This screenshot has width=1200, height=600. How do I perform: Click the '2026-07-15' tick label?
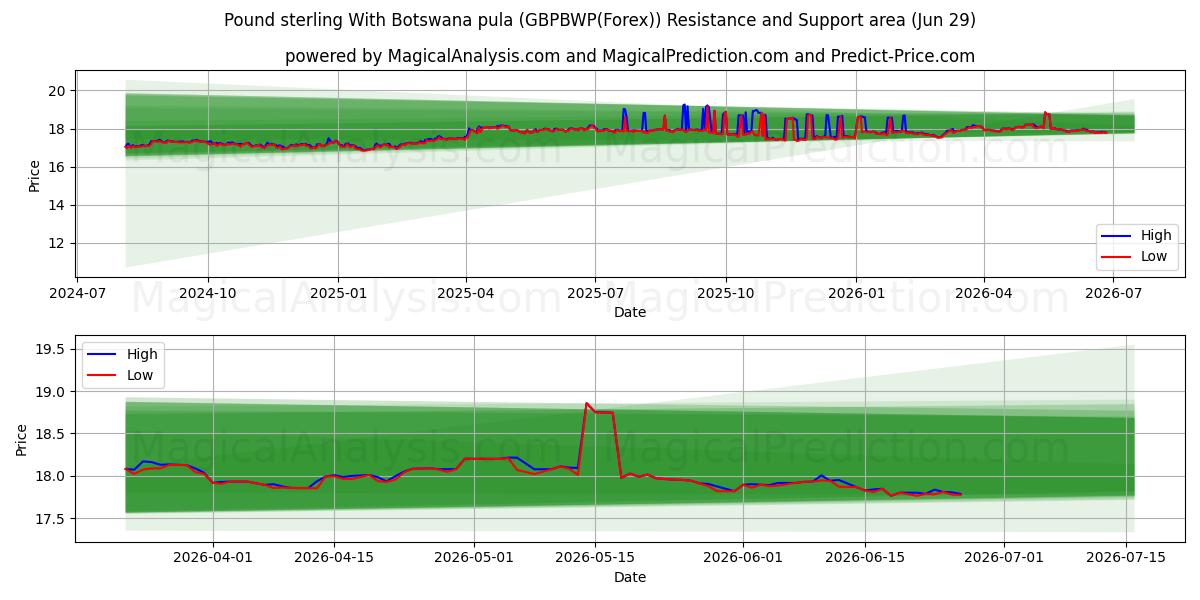(1126, 558)
